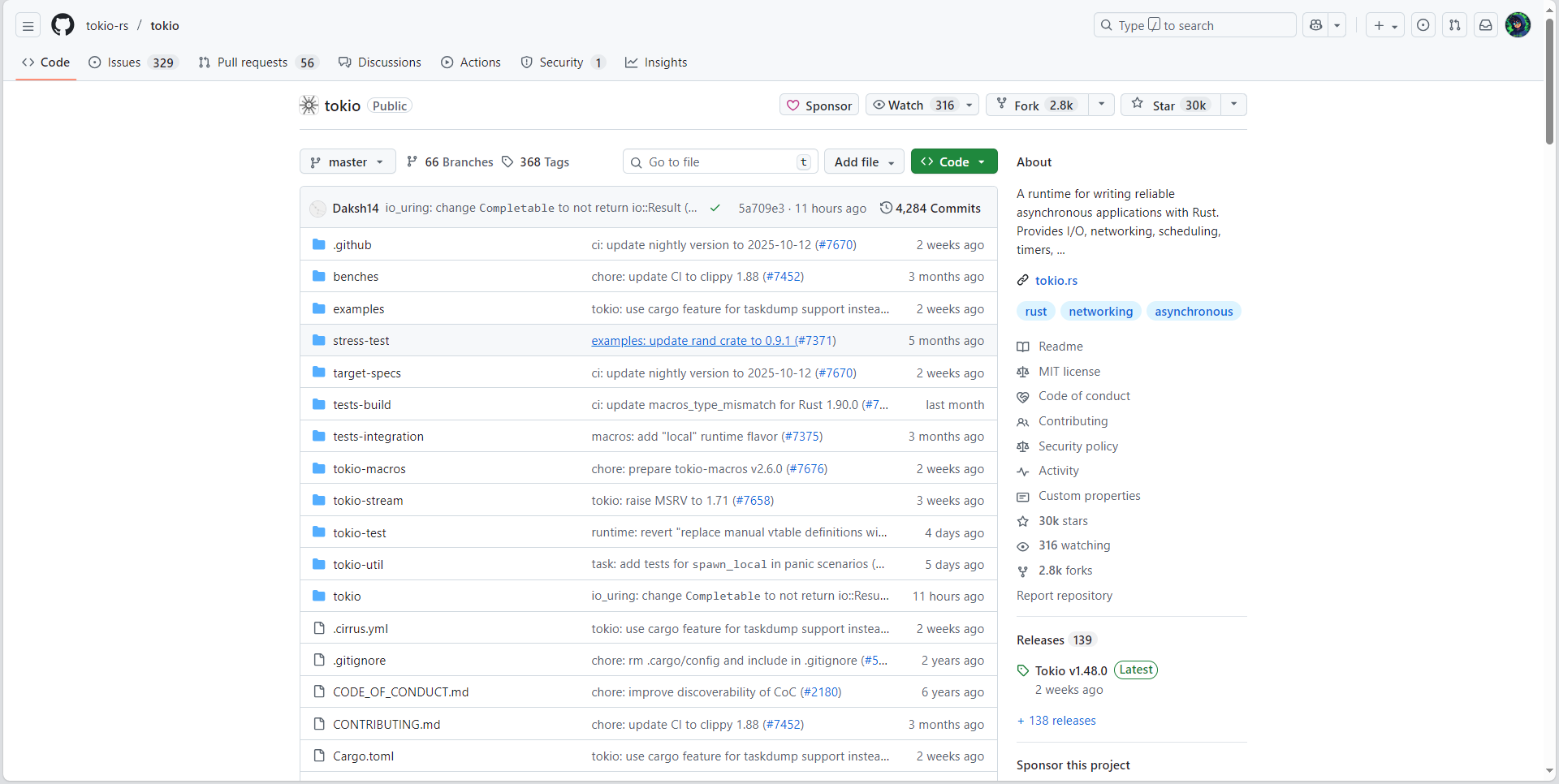
Task: Open the CONTRIBUTING.md file
Action: [x=387, y=724]
